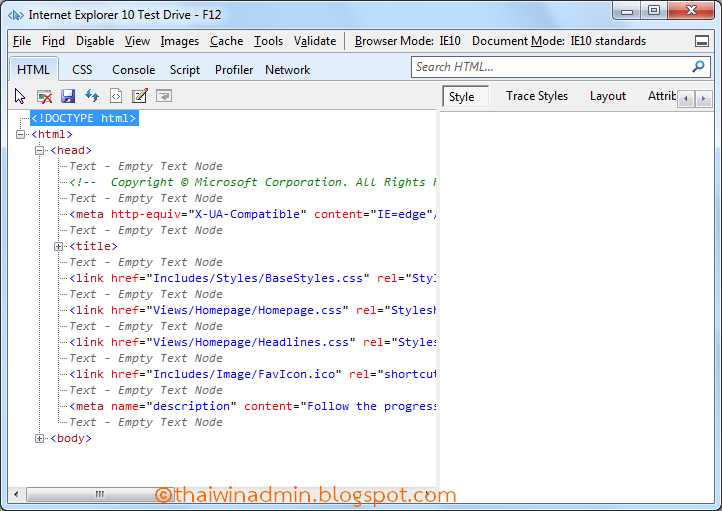Toggle the Word wrap icon
This screenshot has height=511, width=722.
[164, 96]
